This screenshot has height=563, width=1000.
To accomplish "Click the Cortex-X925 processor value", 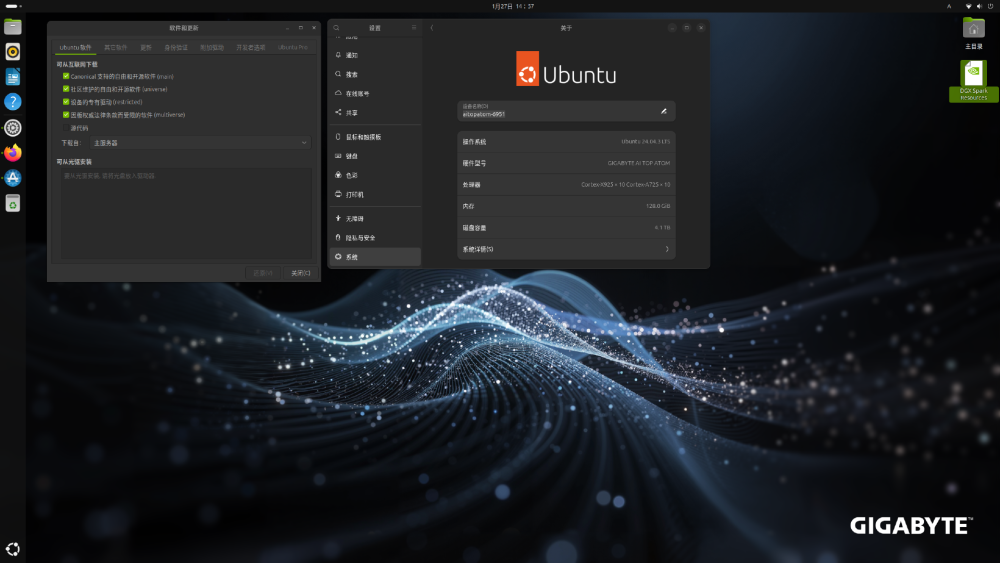I will 626,185.
